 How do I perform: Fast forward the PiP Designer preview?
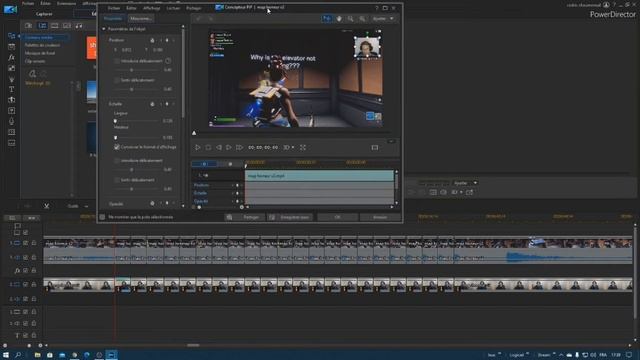pyautogui.click(x=240, y=147)
